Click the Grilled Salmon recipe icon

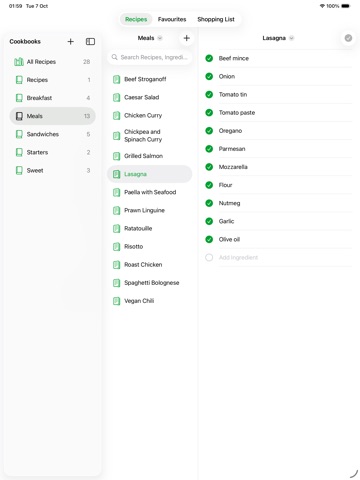click(x=116, y=156)
